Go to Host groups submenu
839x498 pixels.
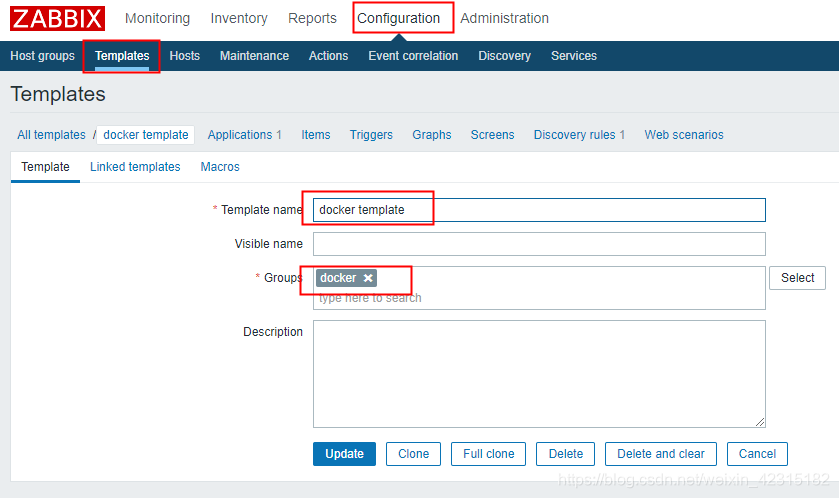click(x=43, y=56)
